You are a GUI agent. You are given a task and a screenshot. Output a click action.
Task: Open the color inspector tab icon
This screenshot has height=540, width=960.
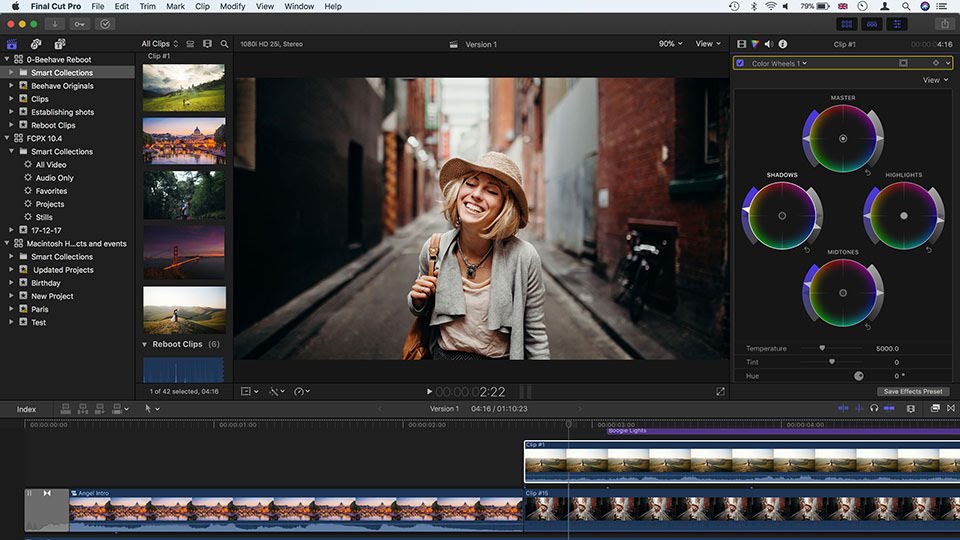pyautogui.click(x=755, y=44)
